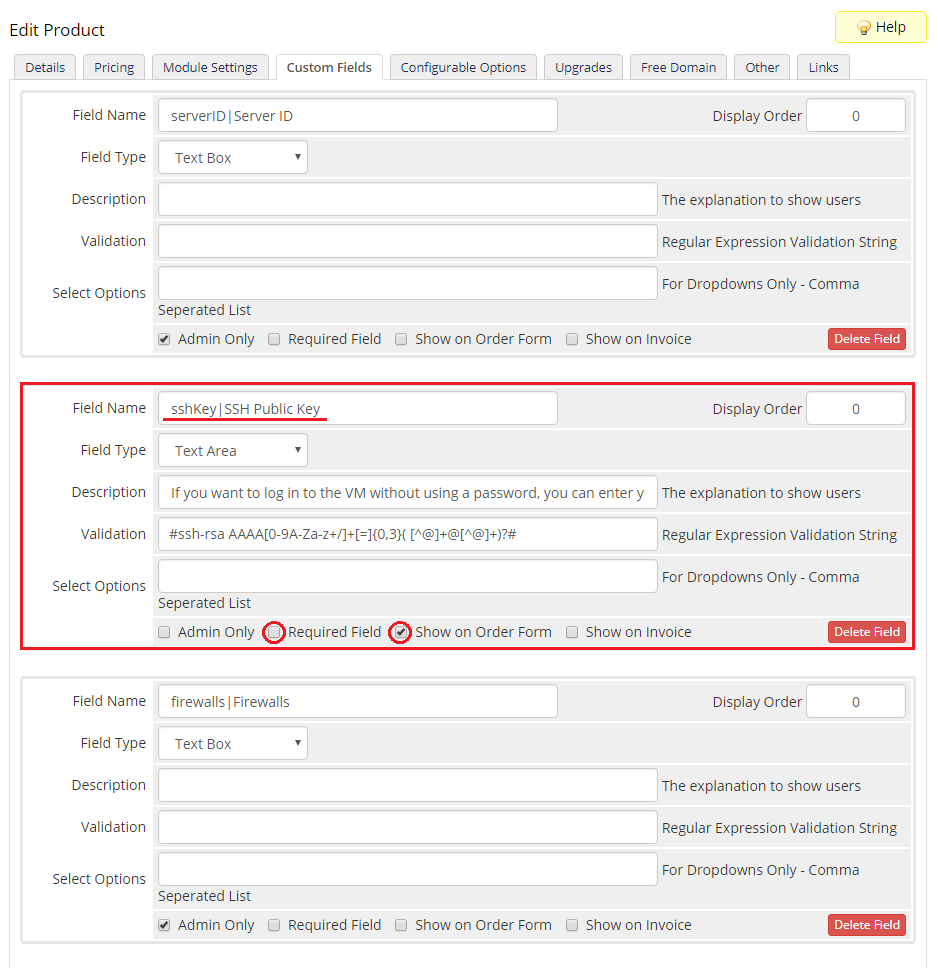Viewport: 938px width, 968px height.
Task: Open the Free Domain tab
Action: [678, 67]
